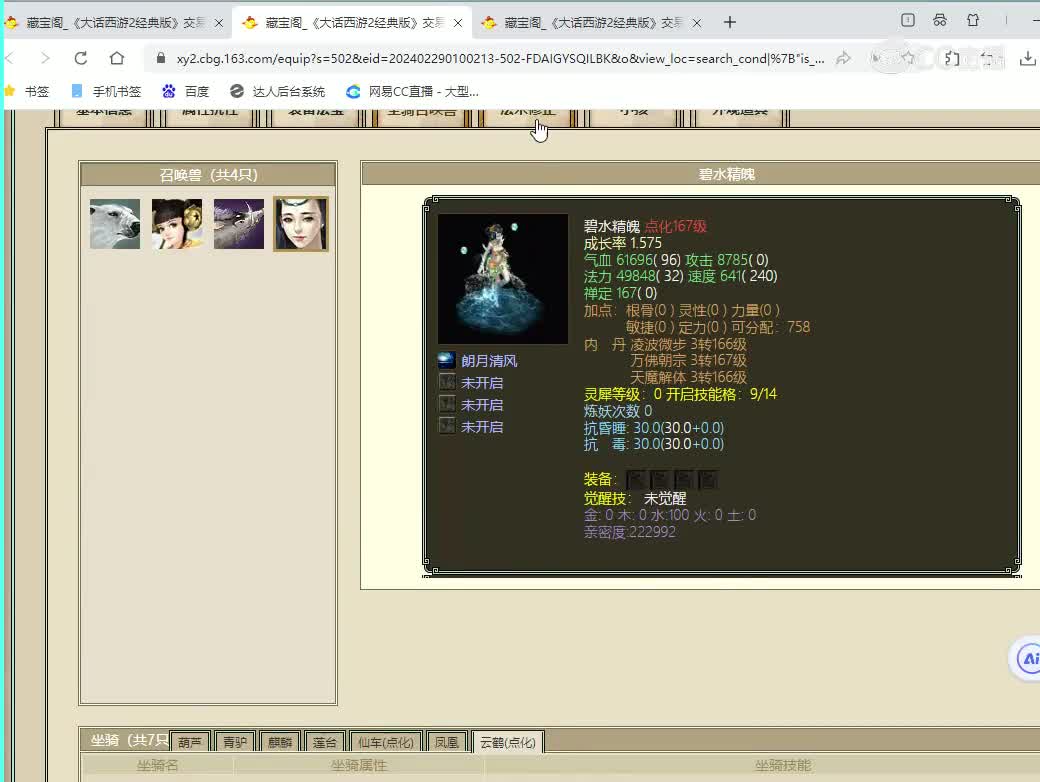Click the first empty equipment slot
Image resolution: width=1040 pixels, height=782 pixels.
pyautogui.click(x=635, y=479)
